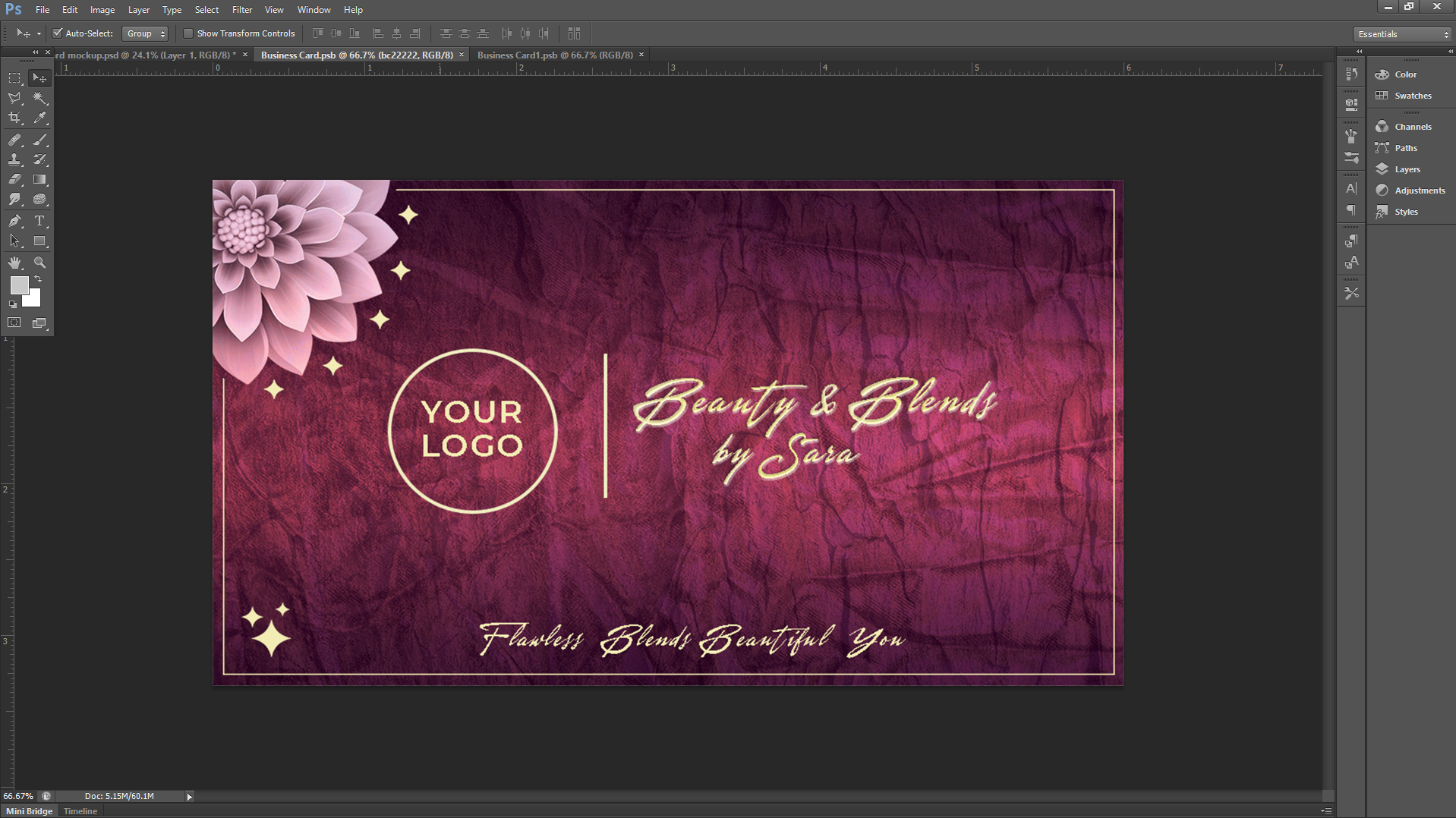Select the Crop tool

coord(14,118)
